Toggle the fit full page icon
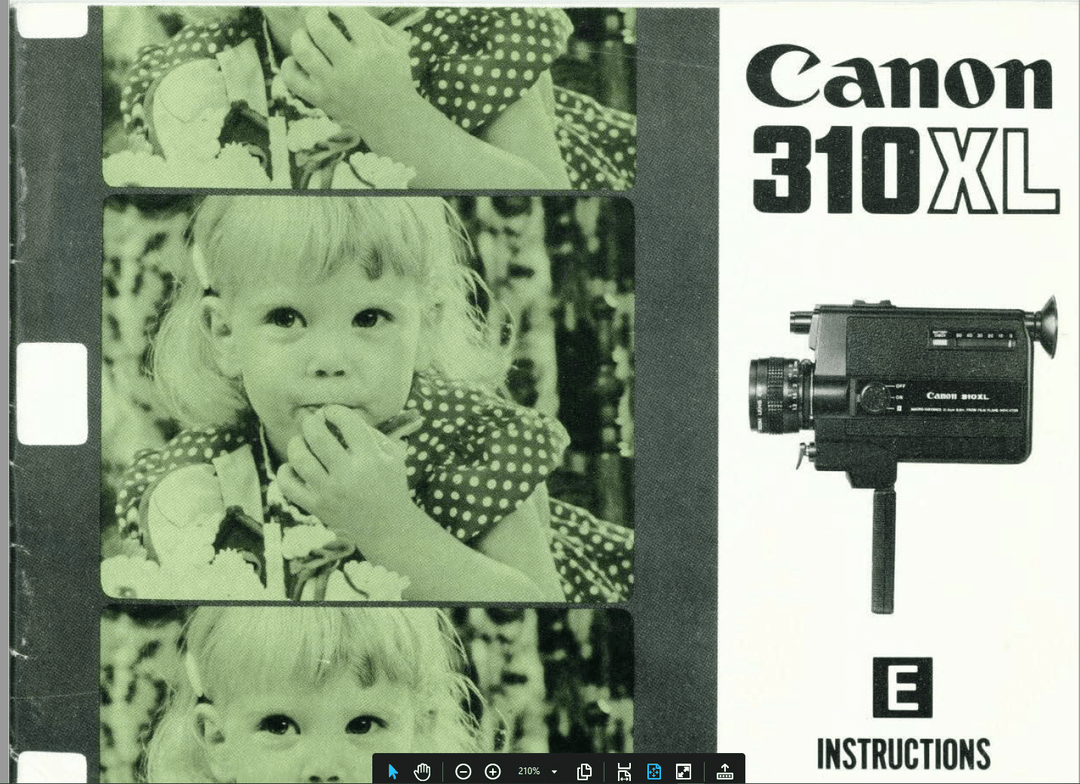1080x784 pixels. 654,771
